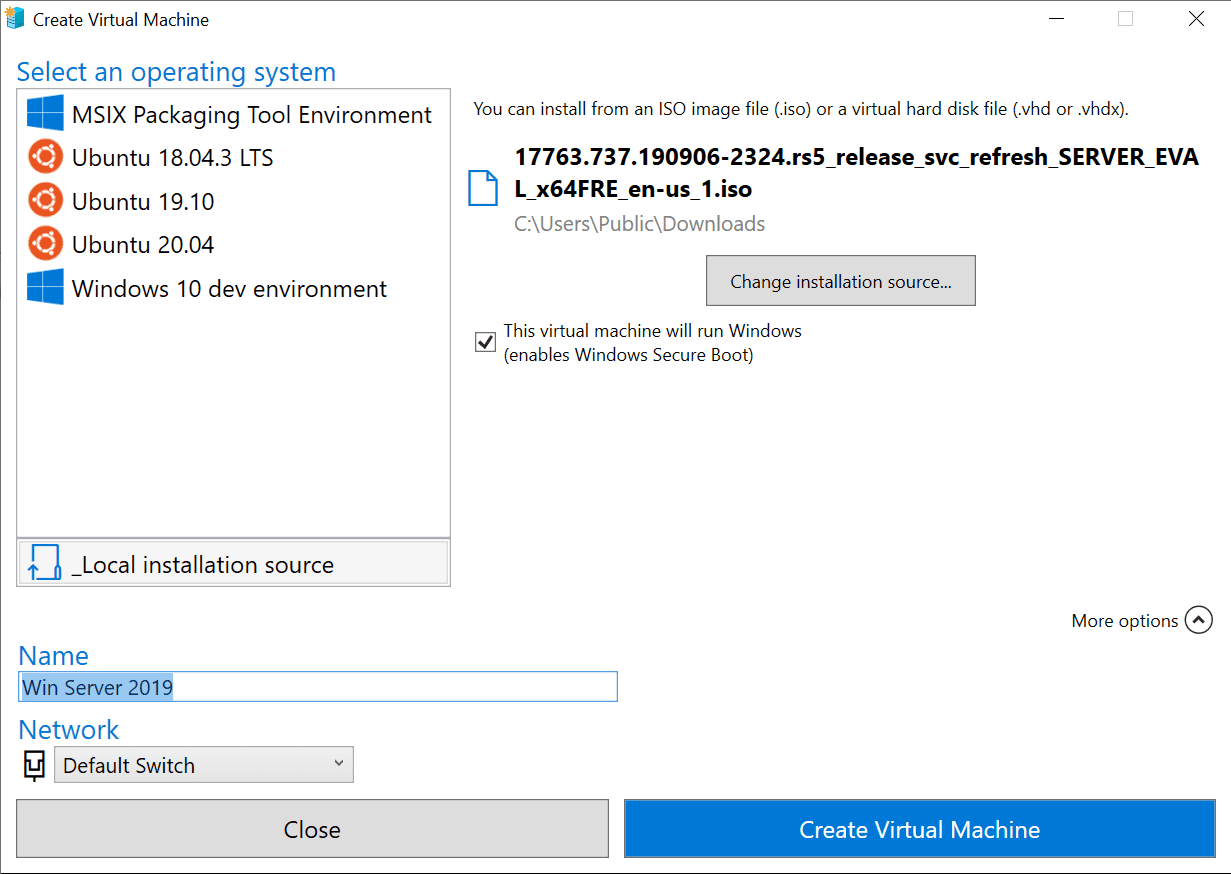This screenshot has width=1231, height=874.
Task: Click the network switch icon beside Default Switch
Action: pyautogui.click(x=34, y=765)
